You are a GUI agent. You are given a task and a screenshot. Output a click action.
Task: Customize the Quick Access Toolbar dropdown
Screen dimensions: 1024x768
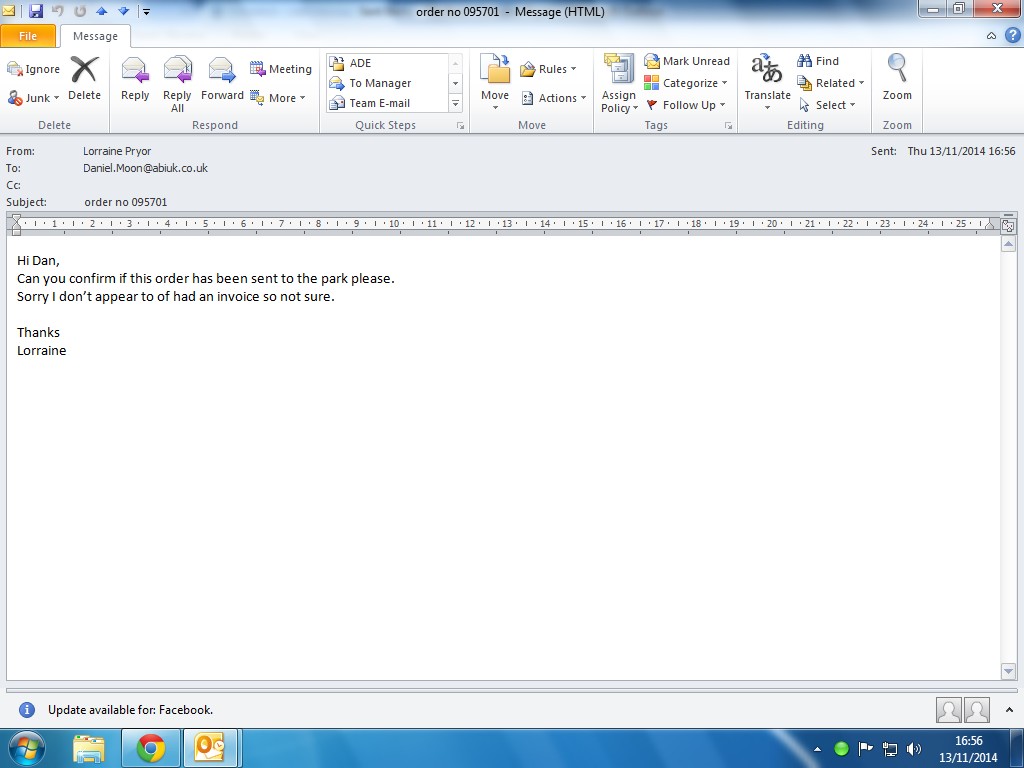(146, 12)
